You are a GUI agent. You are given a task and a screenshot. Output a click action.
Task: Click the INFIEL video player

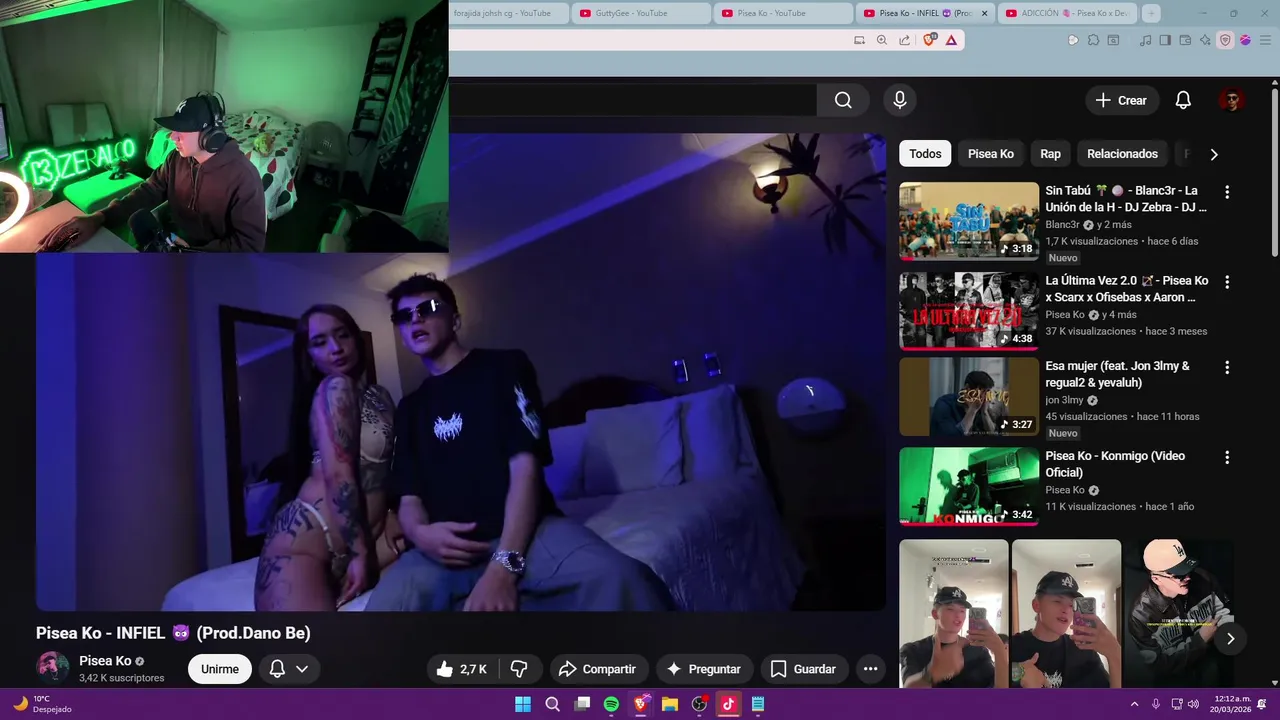click(x=460, y=372)
